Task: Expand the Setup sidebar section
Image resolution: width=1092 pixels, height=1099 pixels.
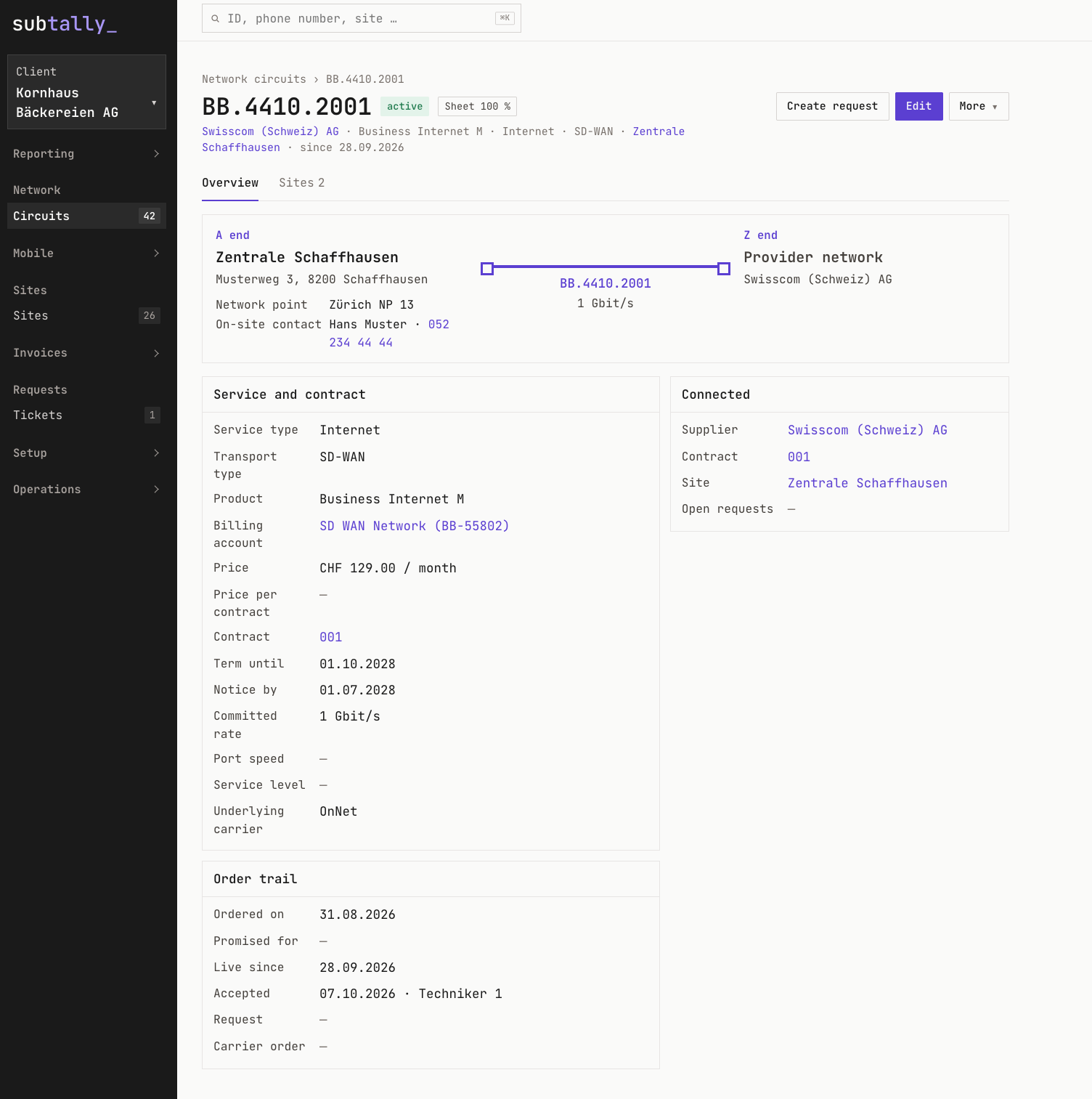Action: 86,453
